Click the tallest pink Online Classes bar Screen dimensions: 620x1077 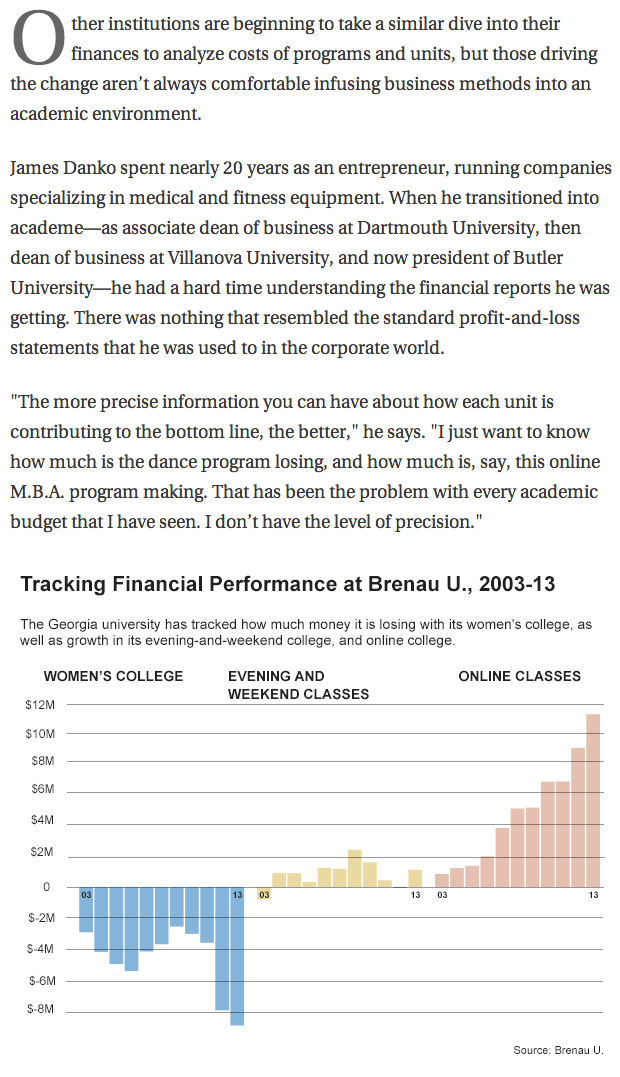click(593, 800)
